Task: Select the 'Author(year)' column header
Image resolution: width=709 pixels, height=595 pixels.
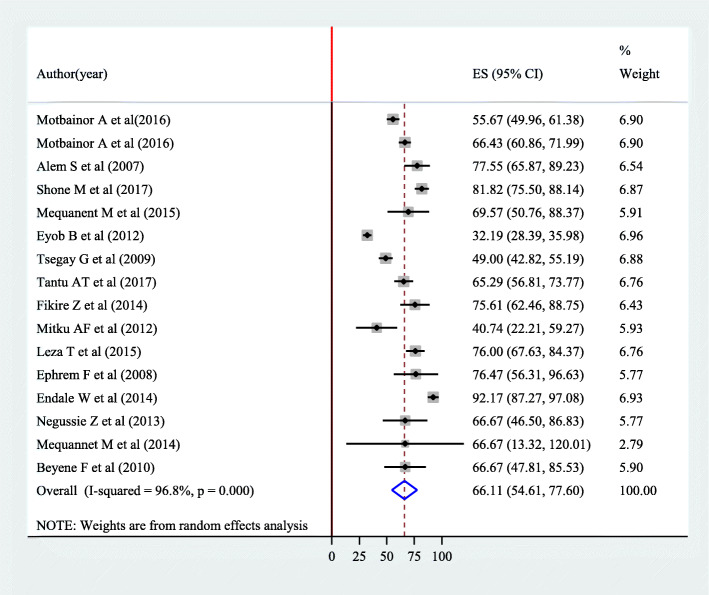Action: (72, 74)
